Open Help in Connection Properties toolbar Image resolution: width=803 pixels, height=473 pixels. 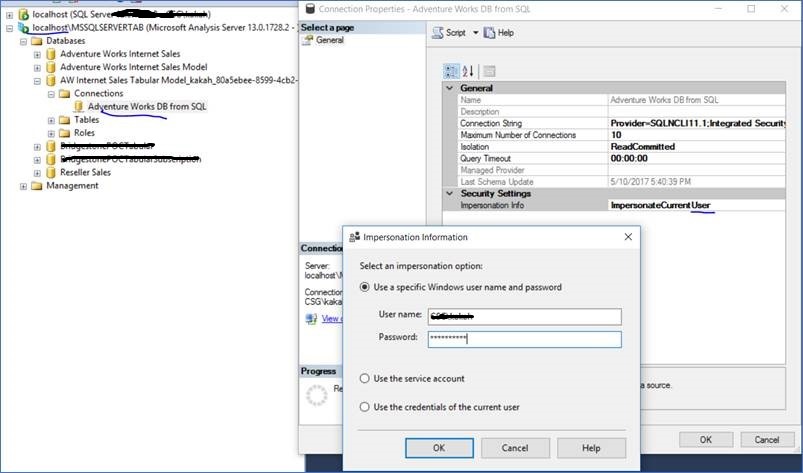(x=499, y=33)
